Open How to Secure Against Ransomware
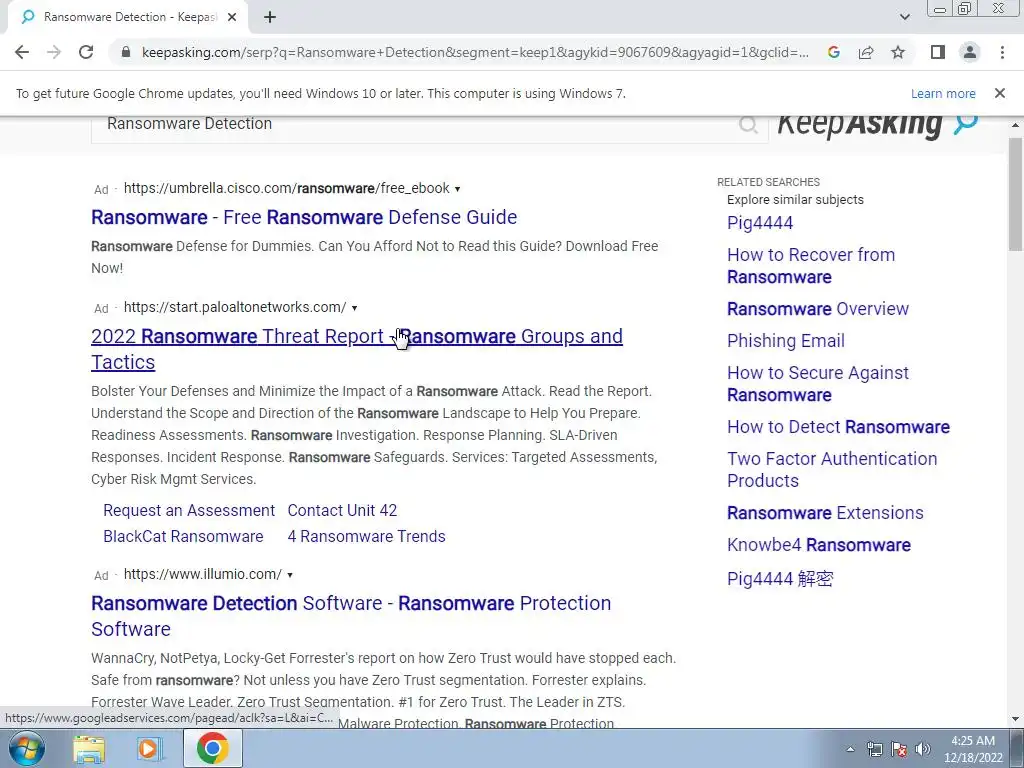1024x768 pixels. tap(818, 384)
